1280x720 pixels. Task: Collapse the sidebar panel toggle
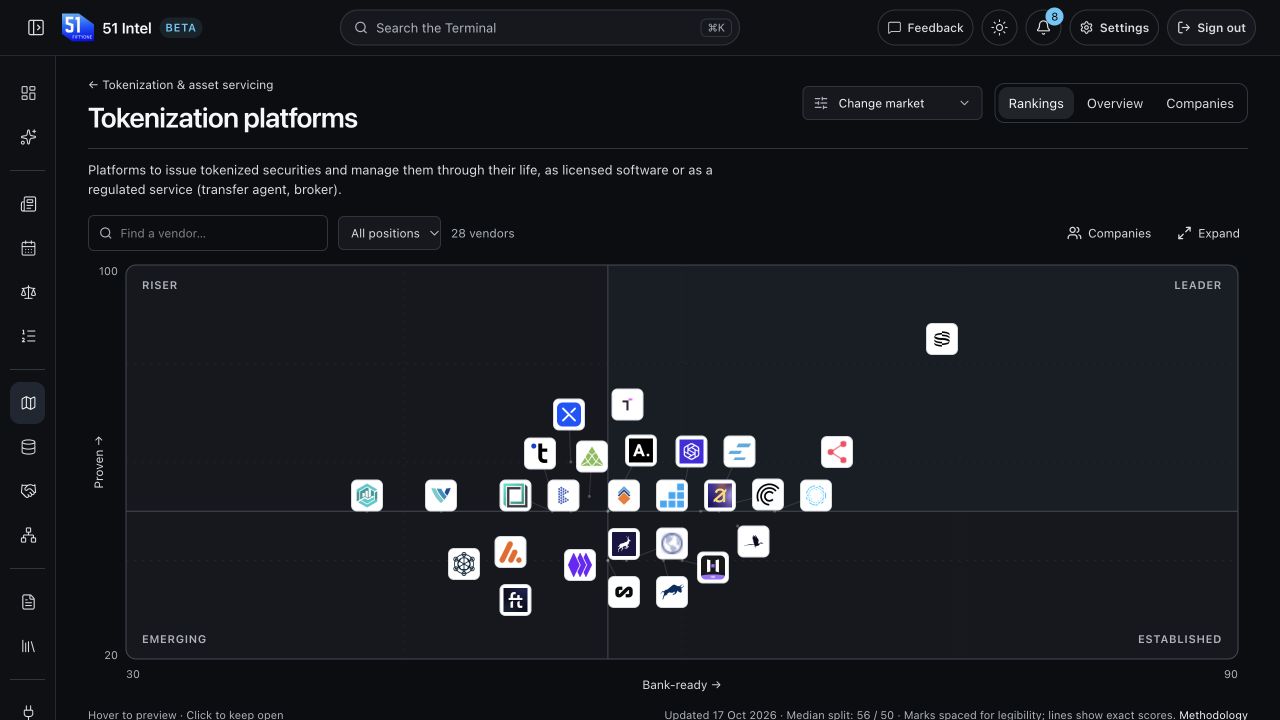click(x=36, y=28)
